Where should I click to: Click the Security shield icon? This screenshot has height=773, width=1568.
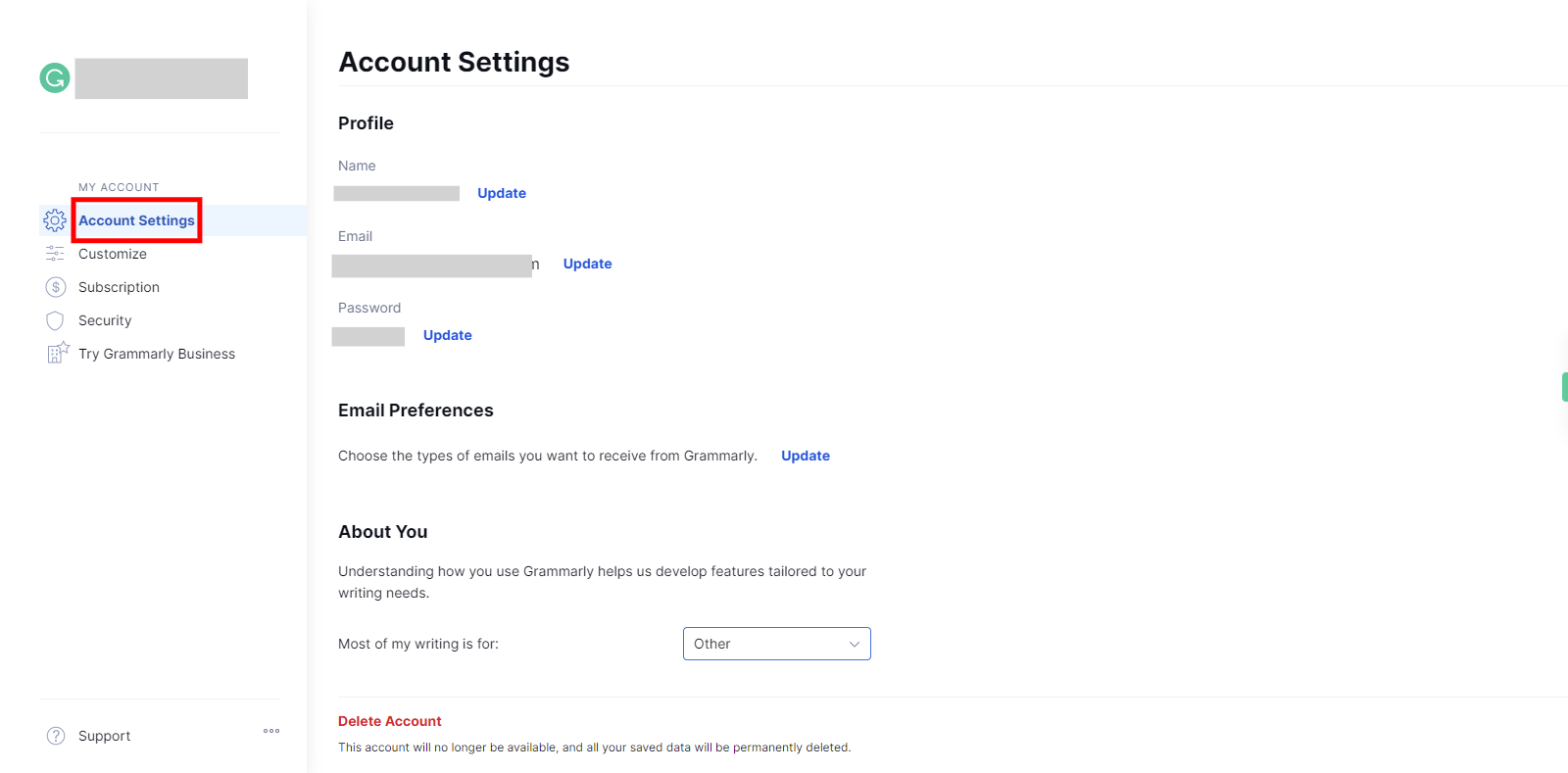tap(55, 320)
